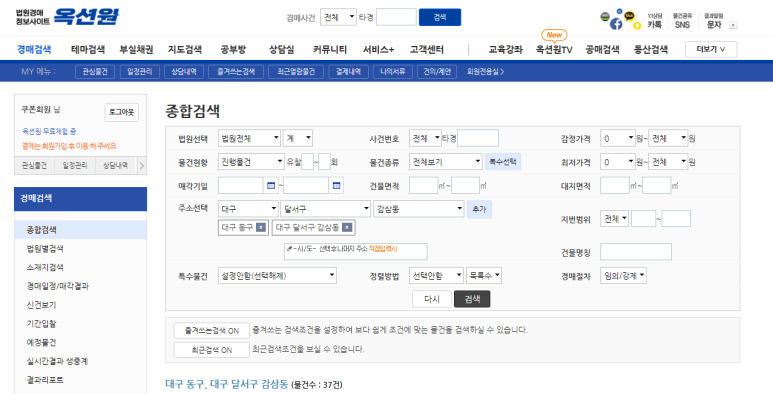Open the Facebook share icon
Image resolution: width=773 pixels, height=394 pixels.
[616, 24]
